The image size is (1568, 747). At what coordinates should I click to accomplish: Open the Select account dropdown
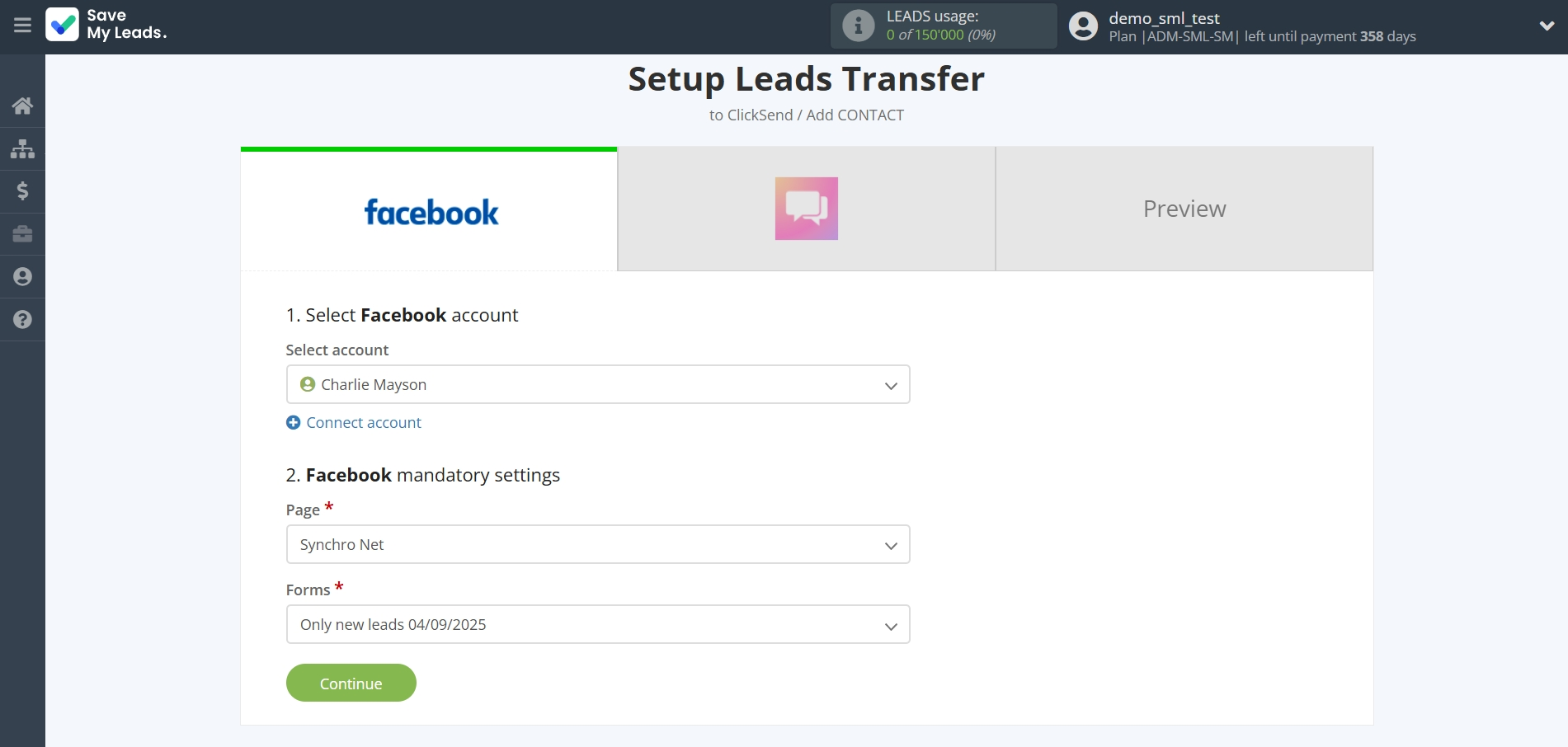597,384
